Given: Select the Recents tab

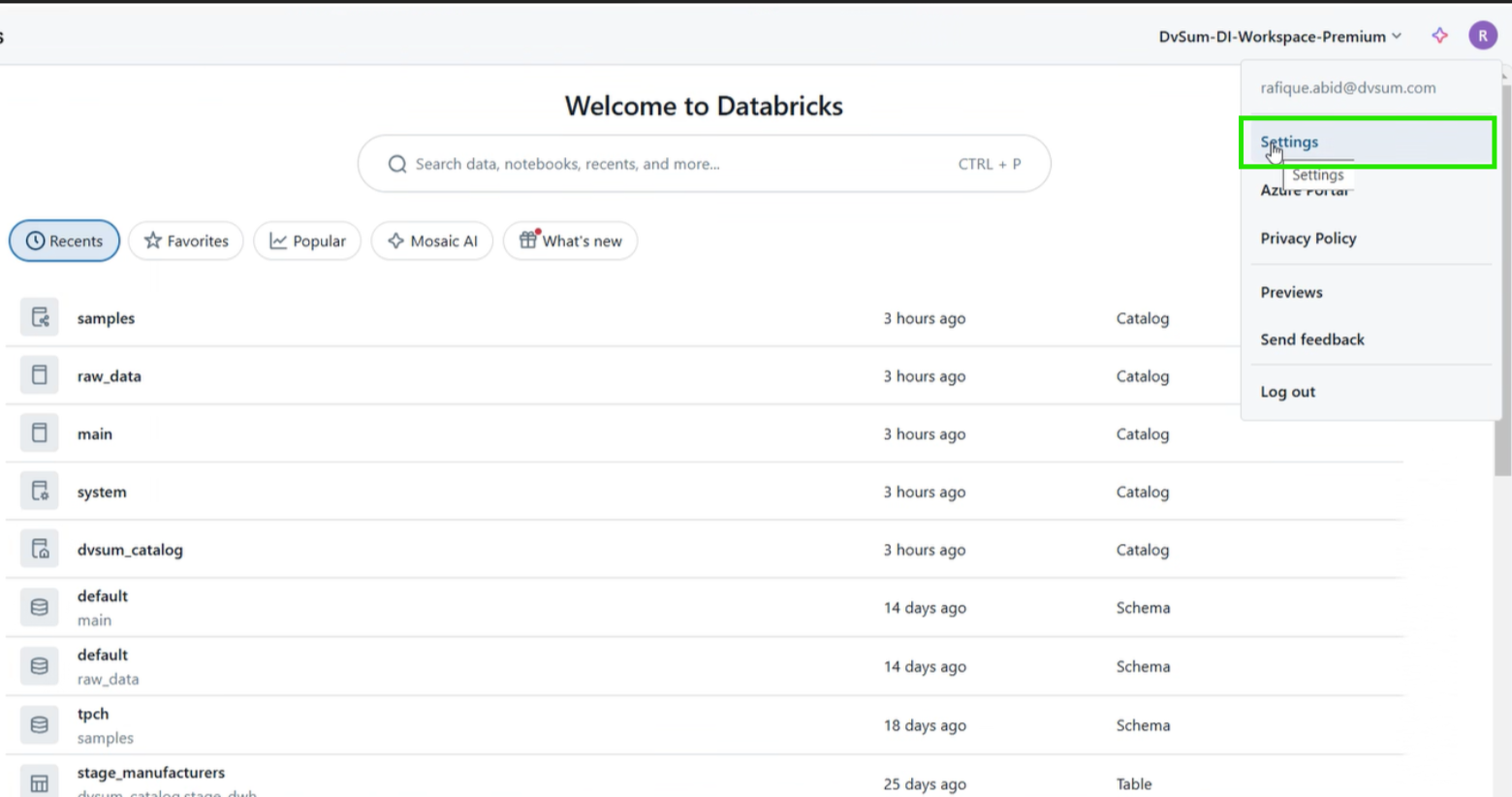Looking at the screenshot, I should (x=65, y=240).
